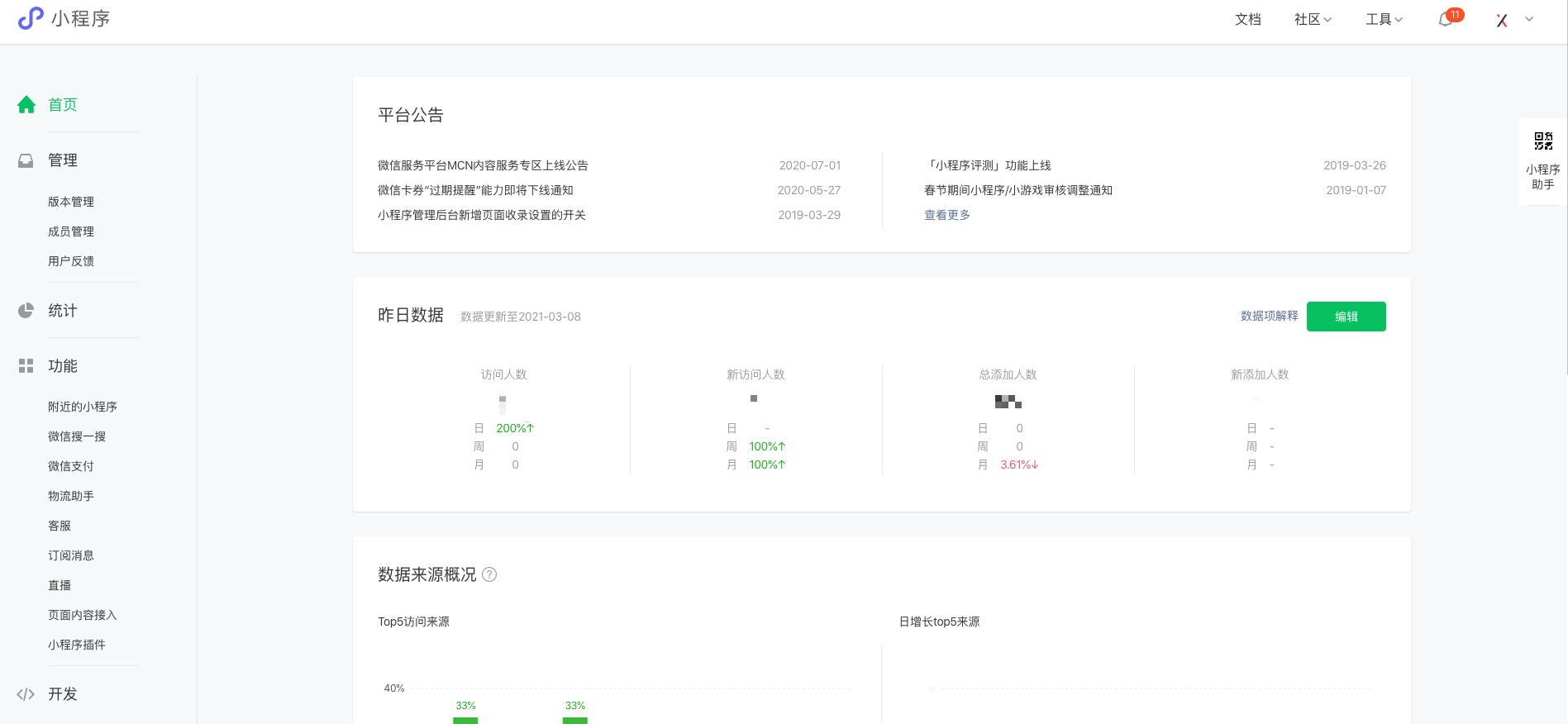The width and height of the screenshot is (1568, 724).
Task: Expand the 工具 dropdown menu
Action: pyautogui.click(x=1385, y=20)
